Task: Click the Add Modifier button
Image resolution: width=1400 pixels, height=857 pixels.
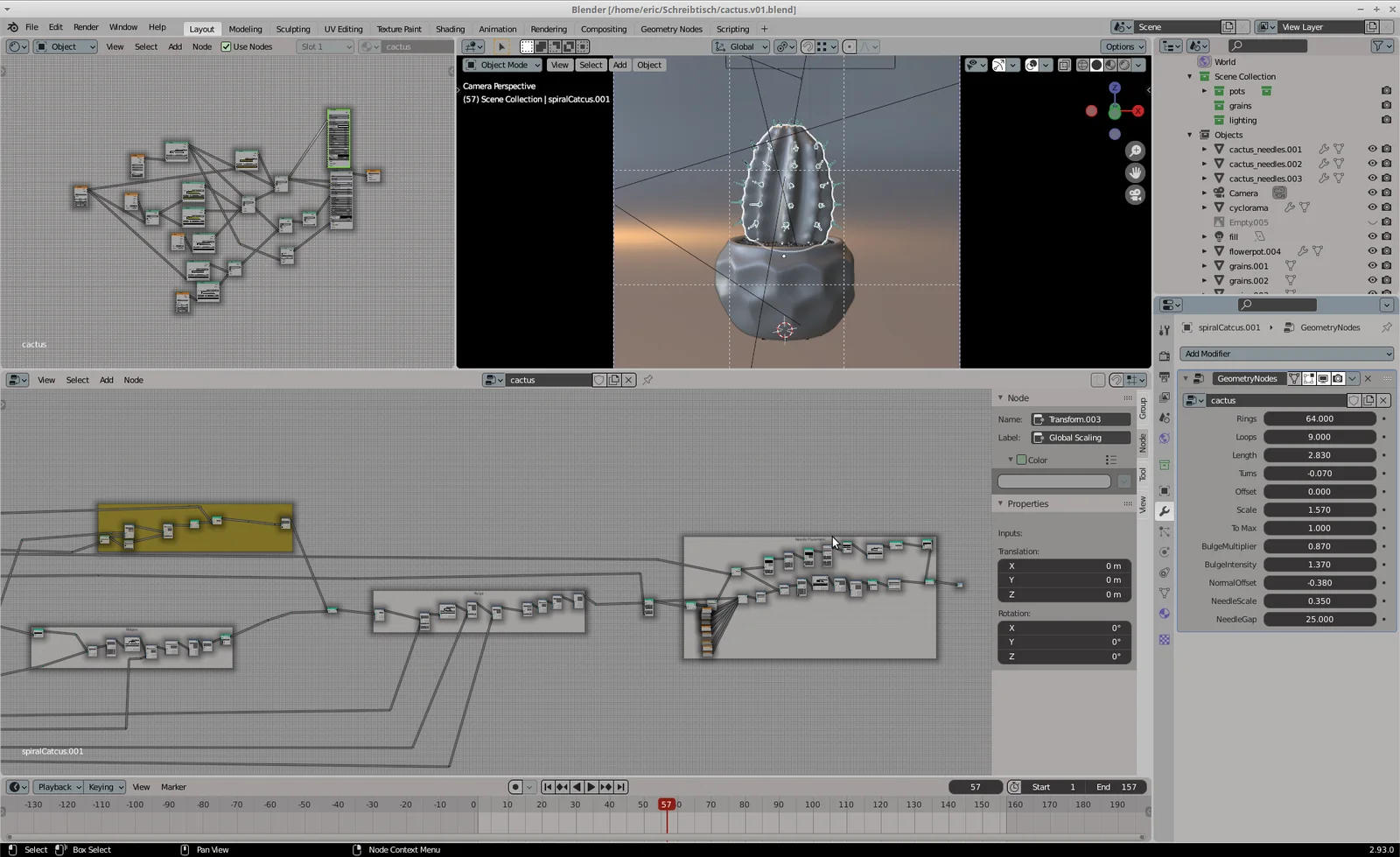Action: pos(1285,354)
